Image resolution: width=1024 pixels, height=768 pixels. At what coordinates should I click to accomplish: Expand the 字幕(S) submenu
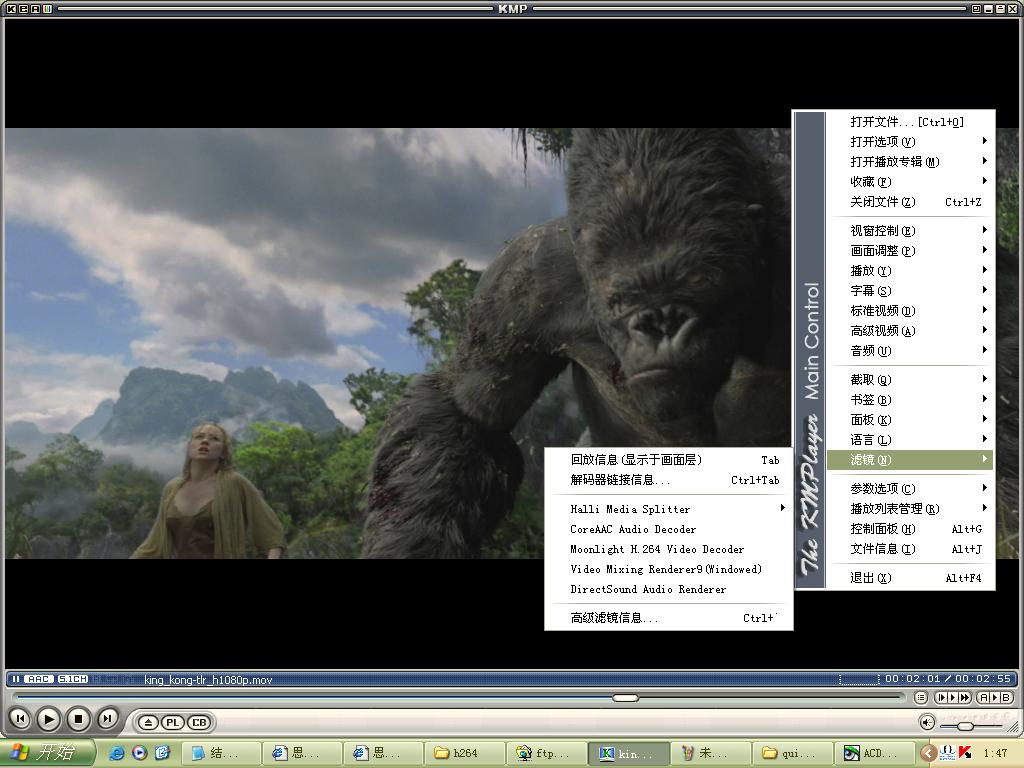pyautogui.click(x=910, y=291)
